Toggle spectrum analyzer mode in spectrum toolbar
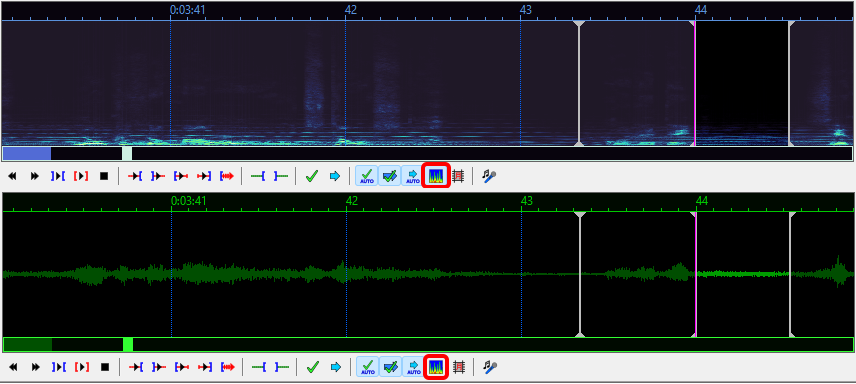The height and width of the screenshot is (384, 856). 436,176
